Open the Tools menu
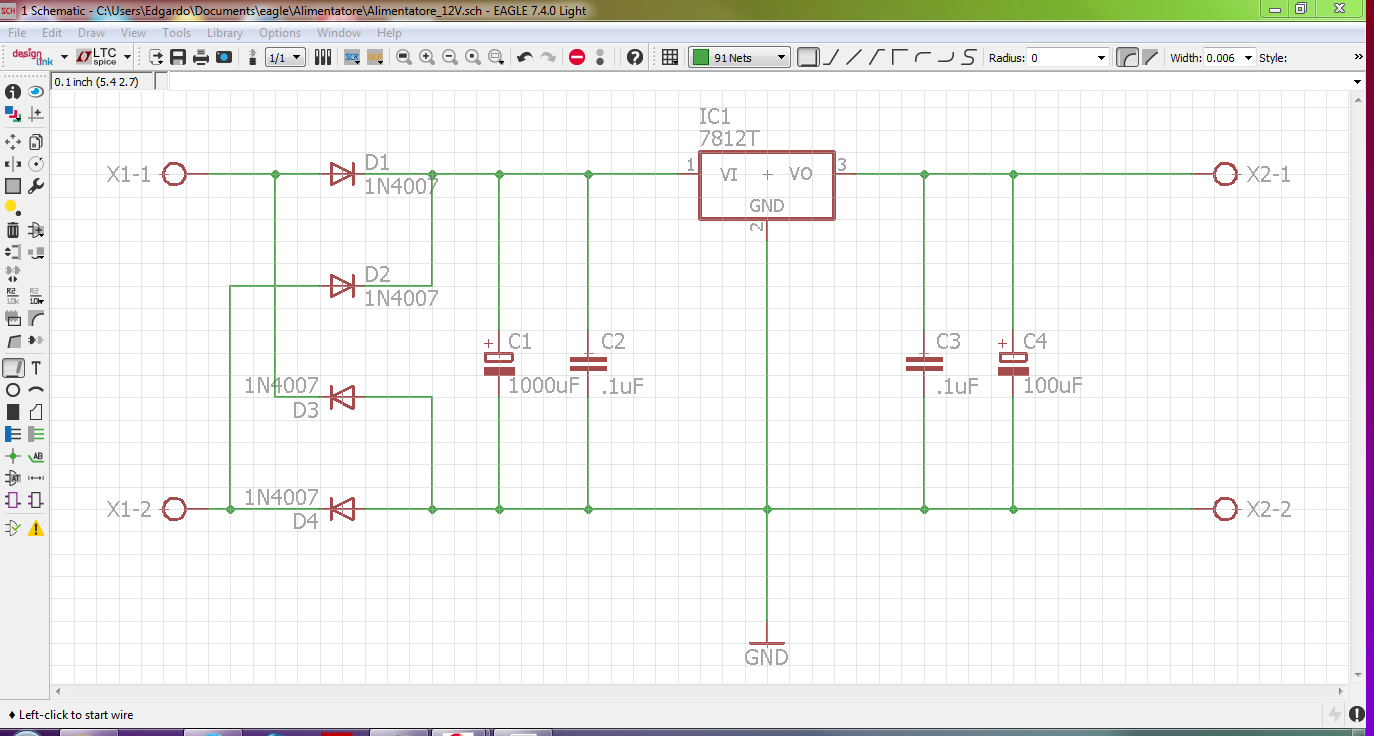 (176, 33)
